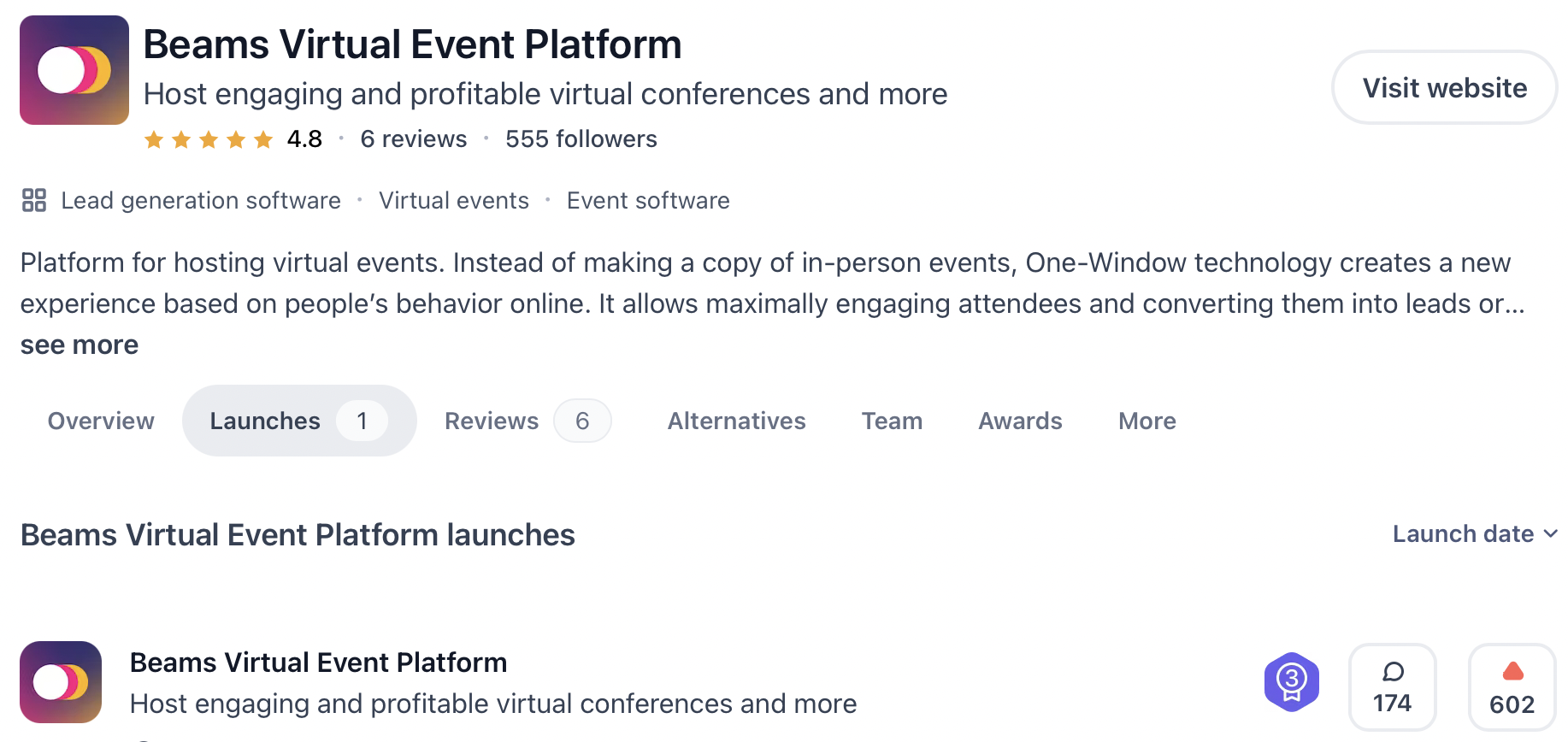The width and height of the screenshot is (1568, 742).
Task: Click the Beams Virtual Event Platform launches heading
Action: (x=298, y=535)
